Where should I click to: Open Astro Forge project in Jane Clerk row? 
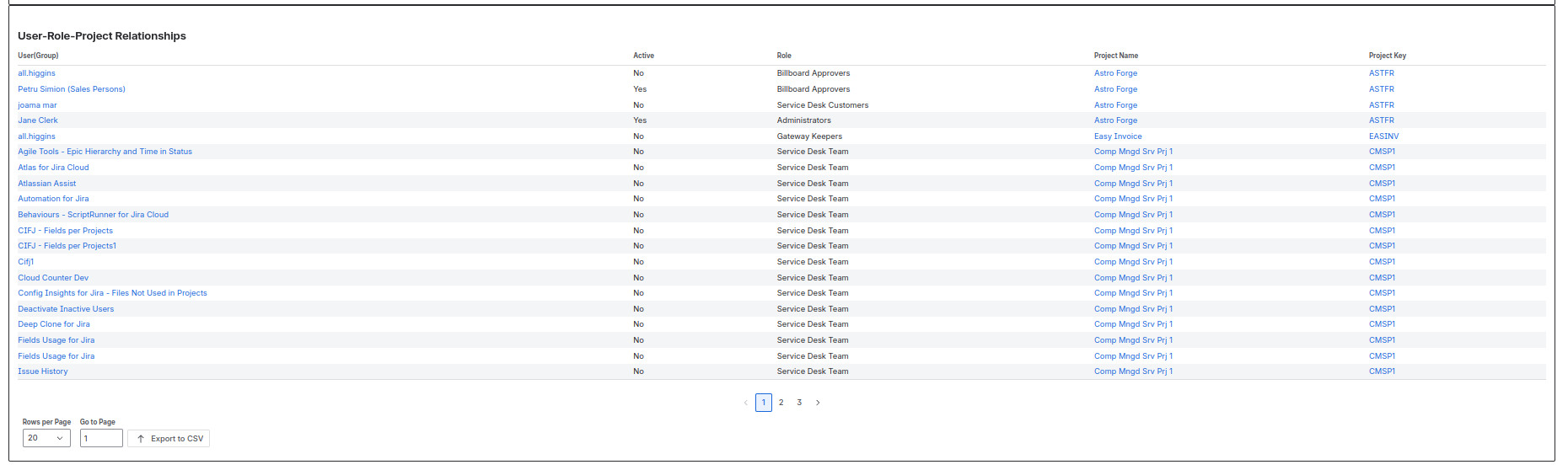click(1115, 120)
